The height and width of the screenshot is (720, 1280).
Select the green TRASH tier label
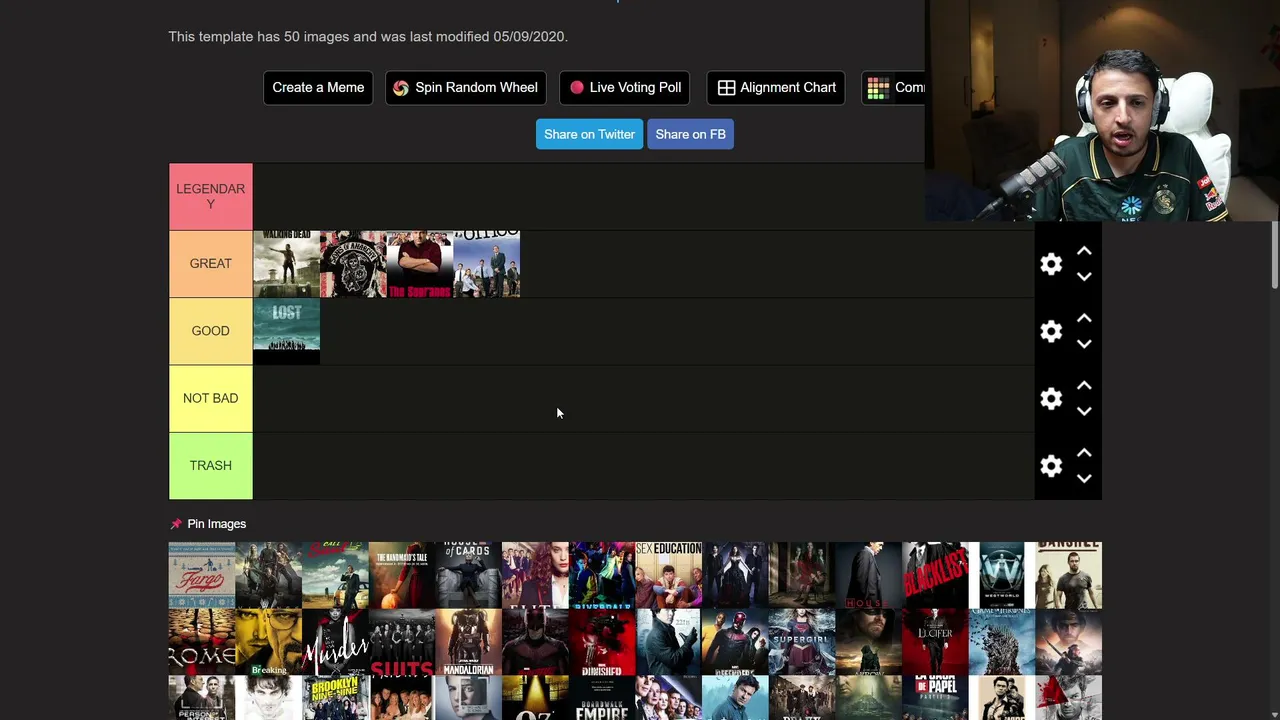(211, 466)
